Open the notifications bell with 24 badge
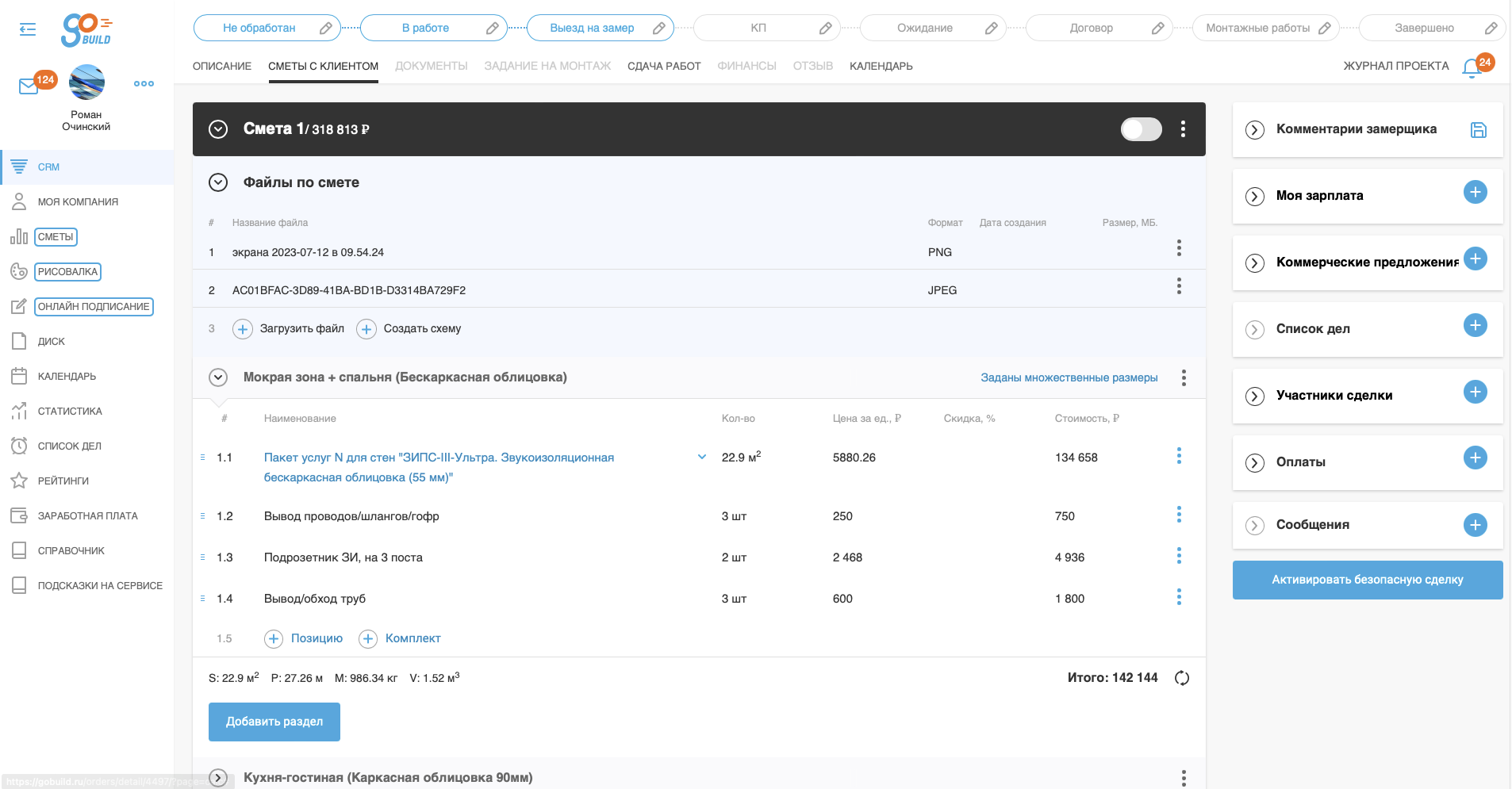This screenshot has width=1512, height=789. pos(1472,68)
